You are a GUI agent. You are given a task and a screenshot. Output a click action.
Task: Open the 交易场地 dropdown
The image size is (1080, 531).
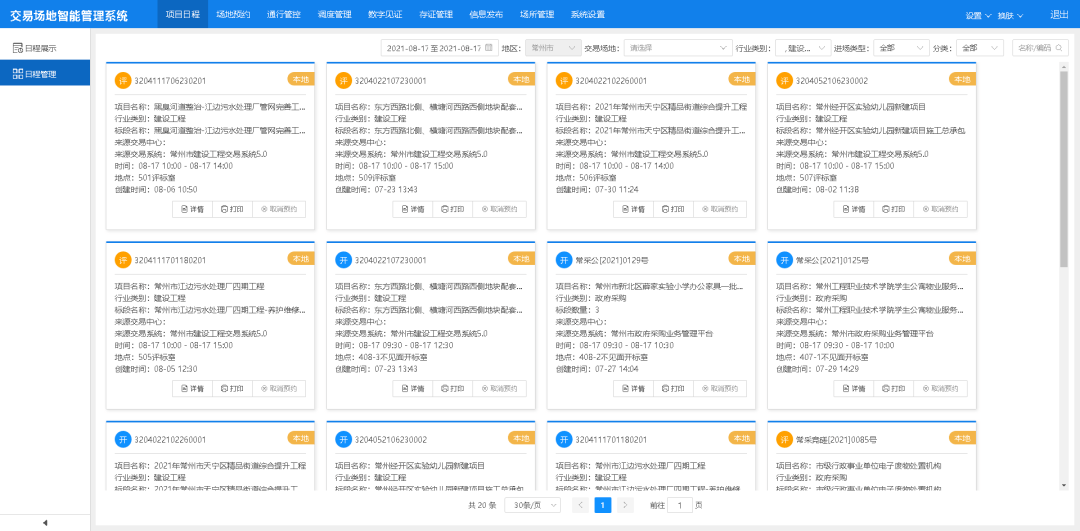point(678,48)
